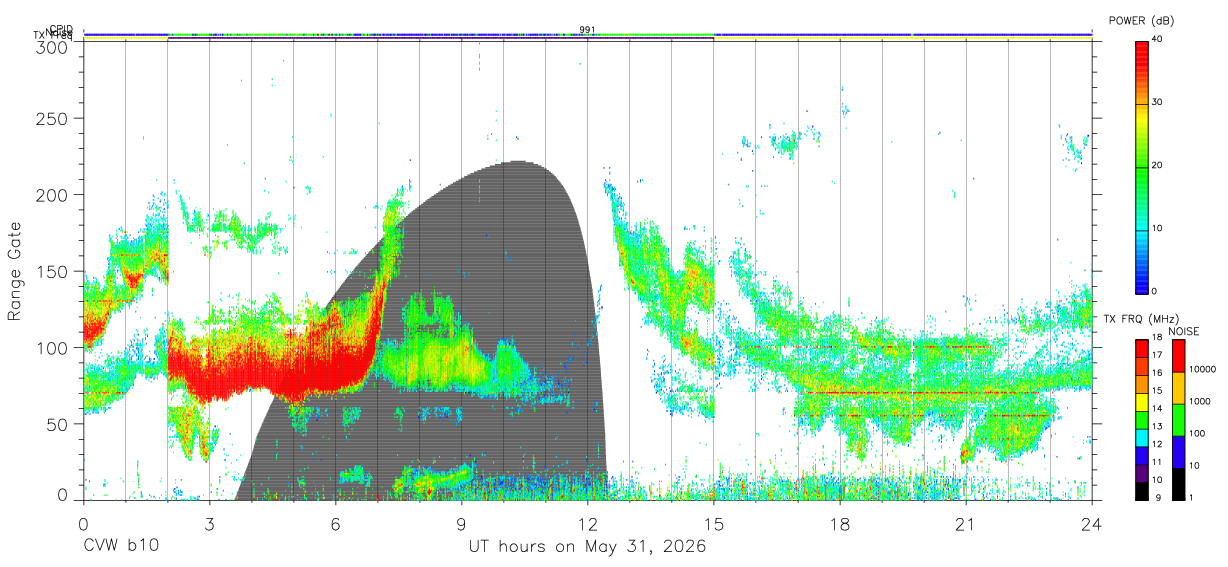Select the 30 dB tick on power scale

coord(1158,102)
